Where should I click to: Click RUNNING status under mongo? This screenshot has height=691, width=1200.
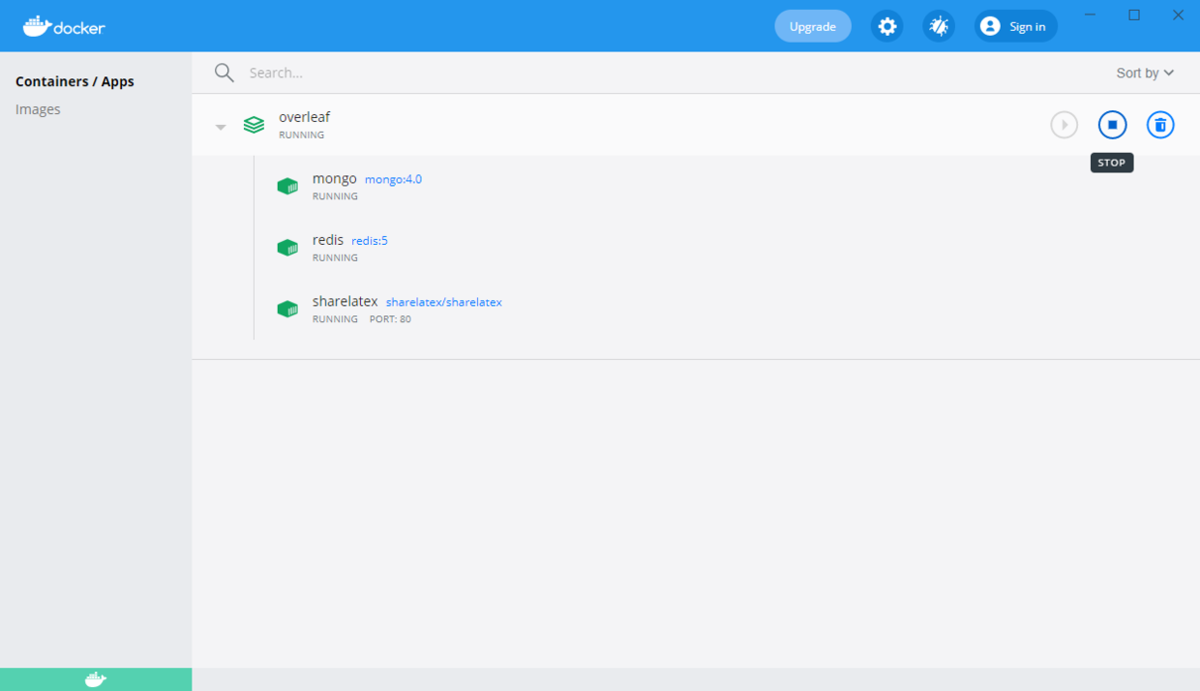(335, 197)
